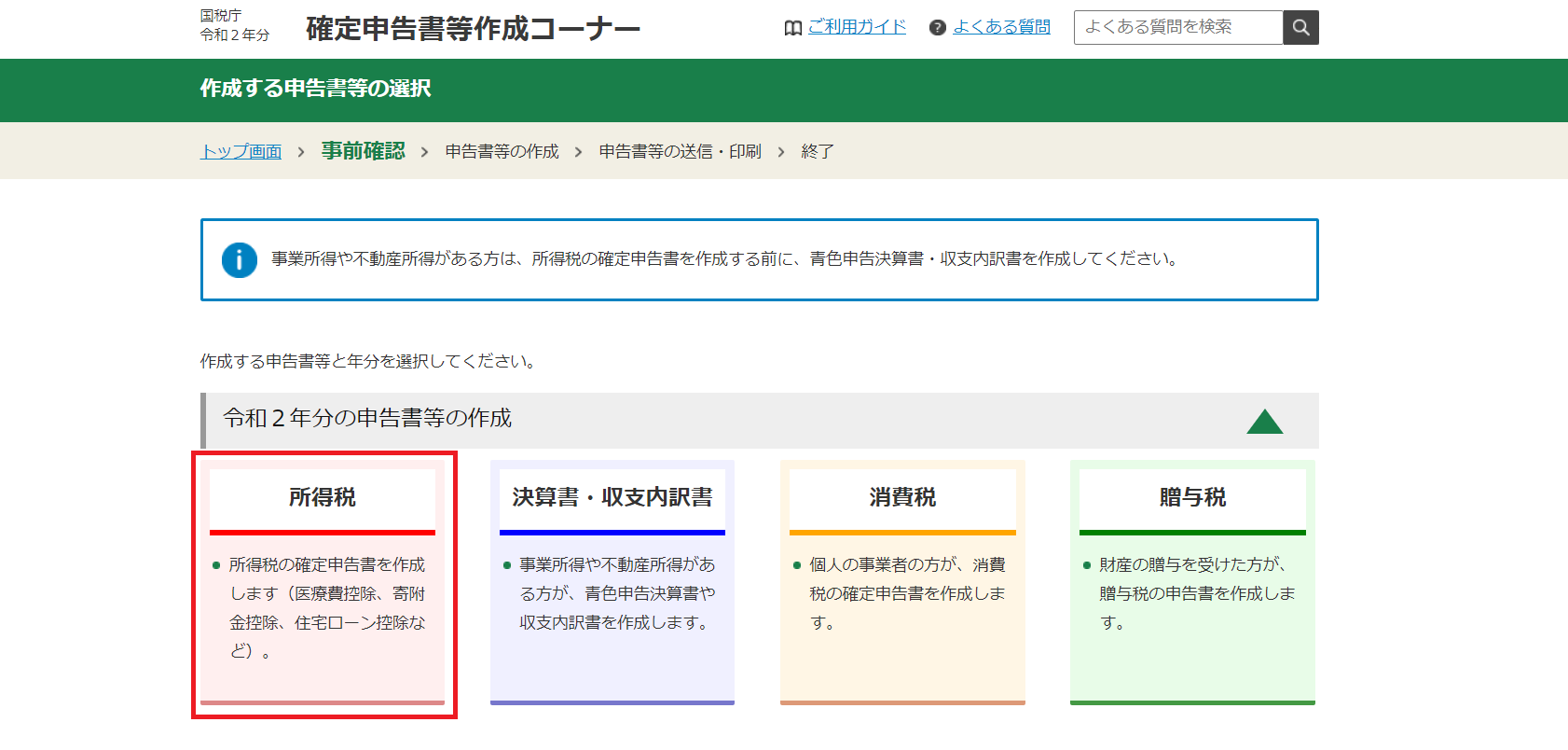Click the 事前確認 breadcrumb step

[364, 151]
